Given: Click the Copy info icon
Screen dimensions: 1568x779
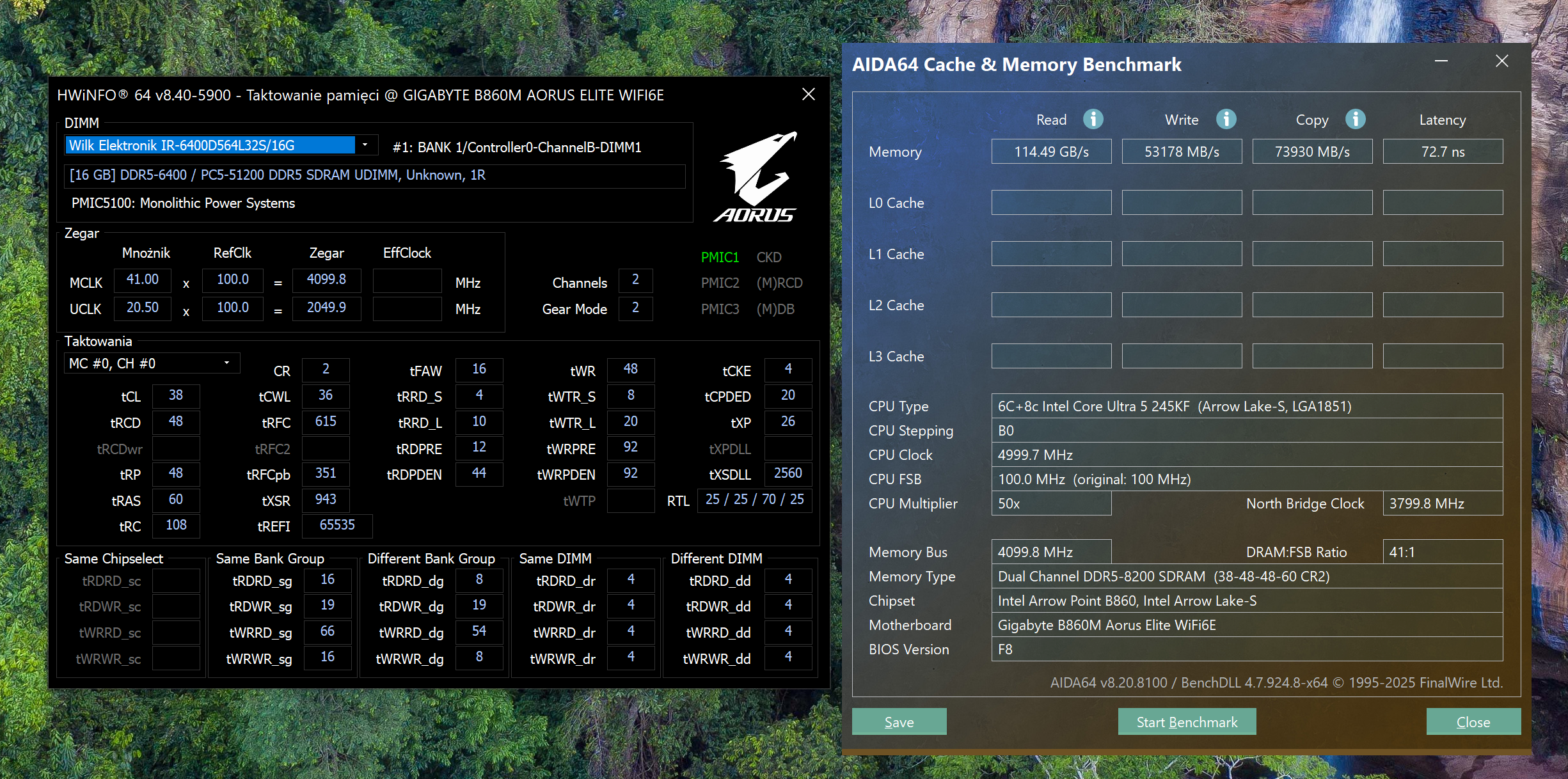Looking at the screenshot, I should pos(1355,119).
